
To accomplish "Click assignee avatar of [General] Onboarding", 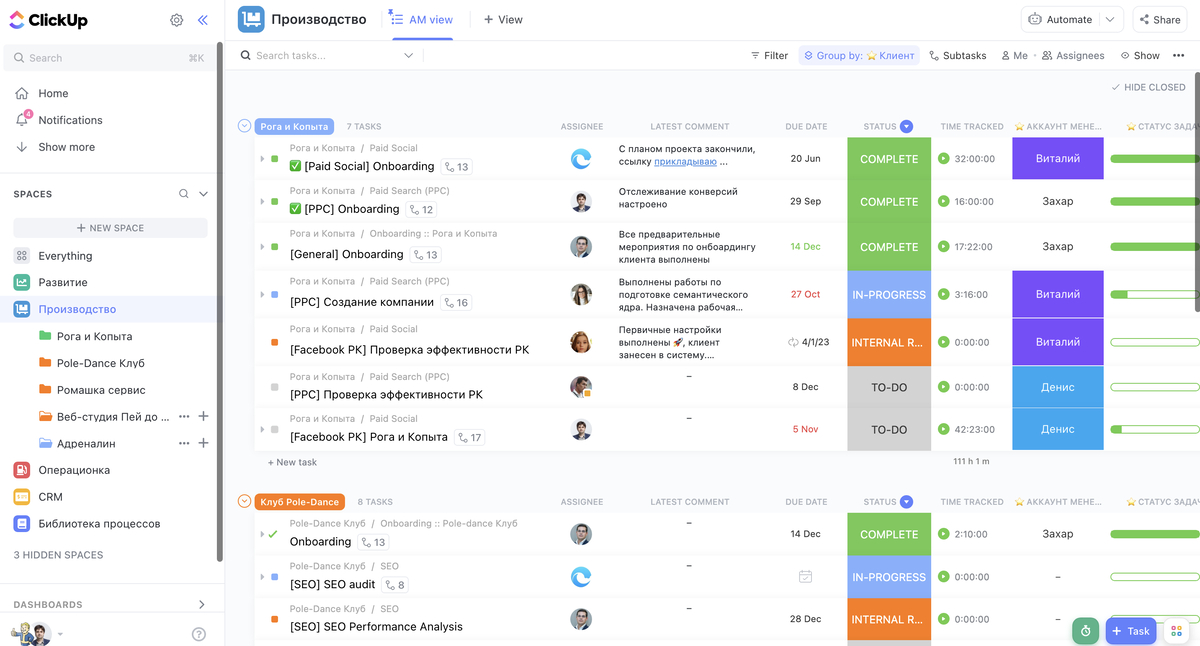I will pyautogui.click(x=581, y=247).
